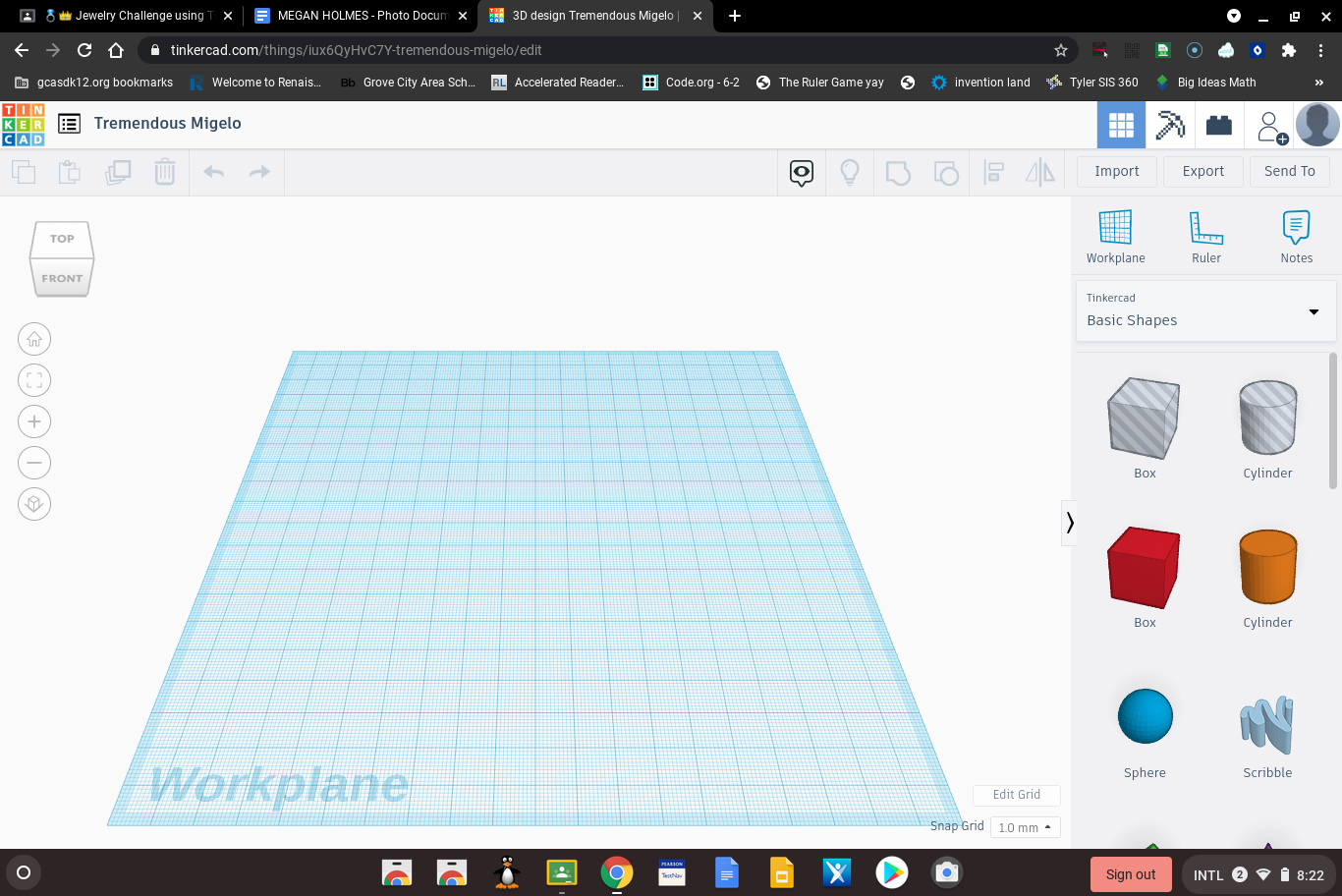Collapse the shapes panel with the chevron
The height and width of the screenshot is (896, 1342).
pyautogui.click(x=1070, y=523)
